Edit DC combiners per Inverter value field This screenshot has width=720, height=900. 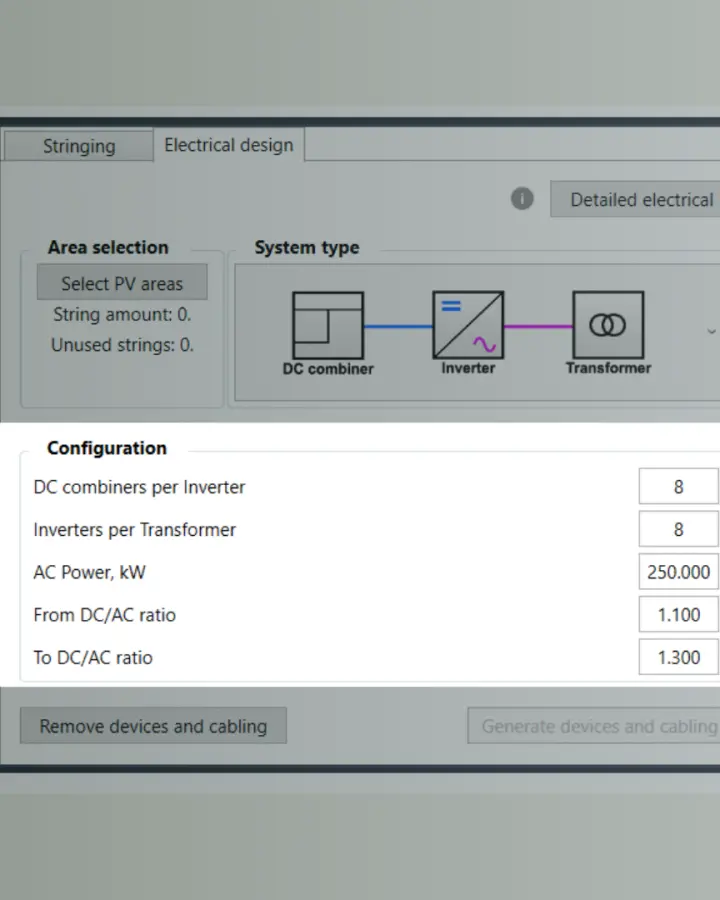[679, 486]
